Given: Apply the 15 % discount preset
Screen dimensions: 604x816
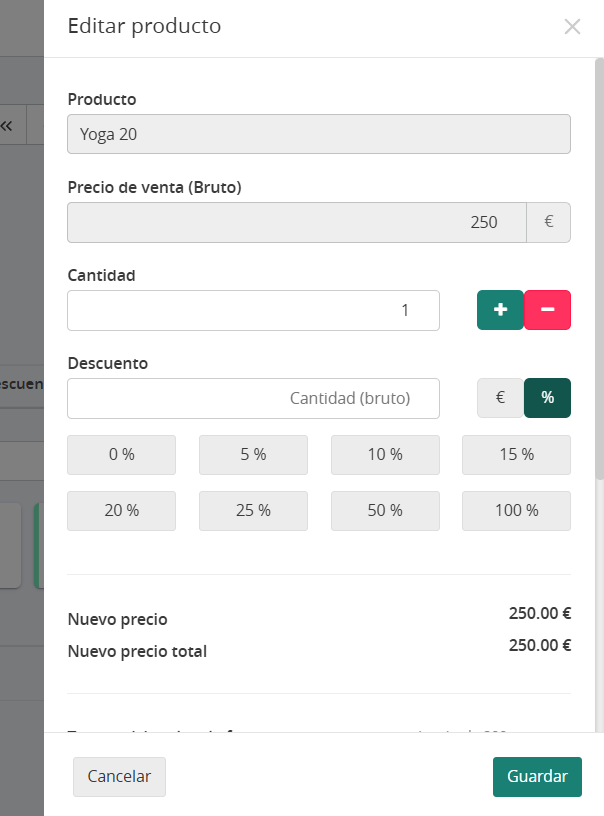Looking at the screenshot, I should point(517,455).
